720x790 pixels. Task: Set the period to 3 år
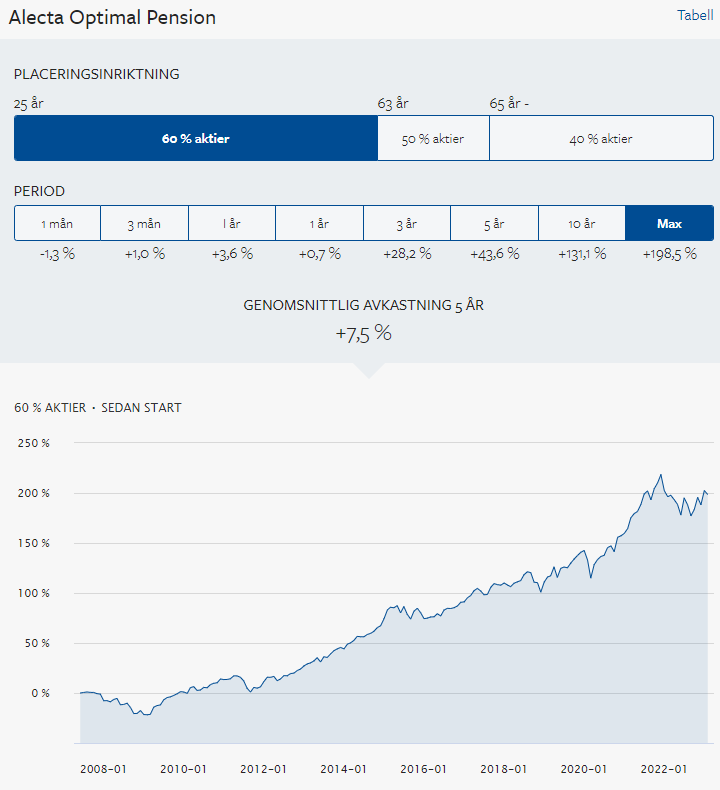click(407, 223)
